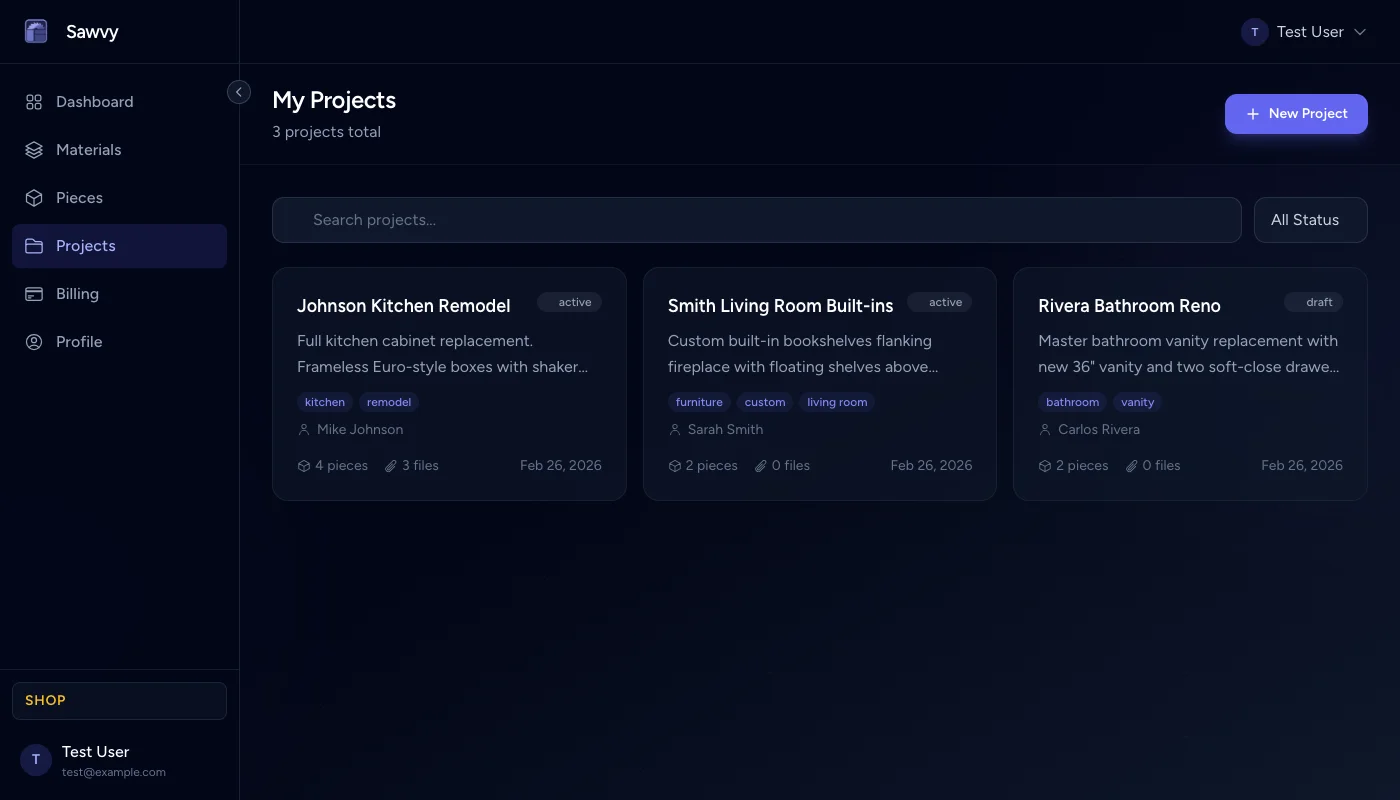
Task: Click the Search projects input field
Action: click(756, 219)
